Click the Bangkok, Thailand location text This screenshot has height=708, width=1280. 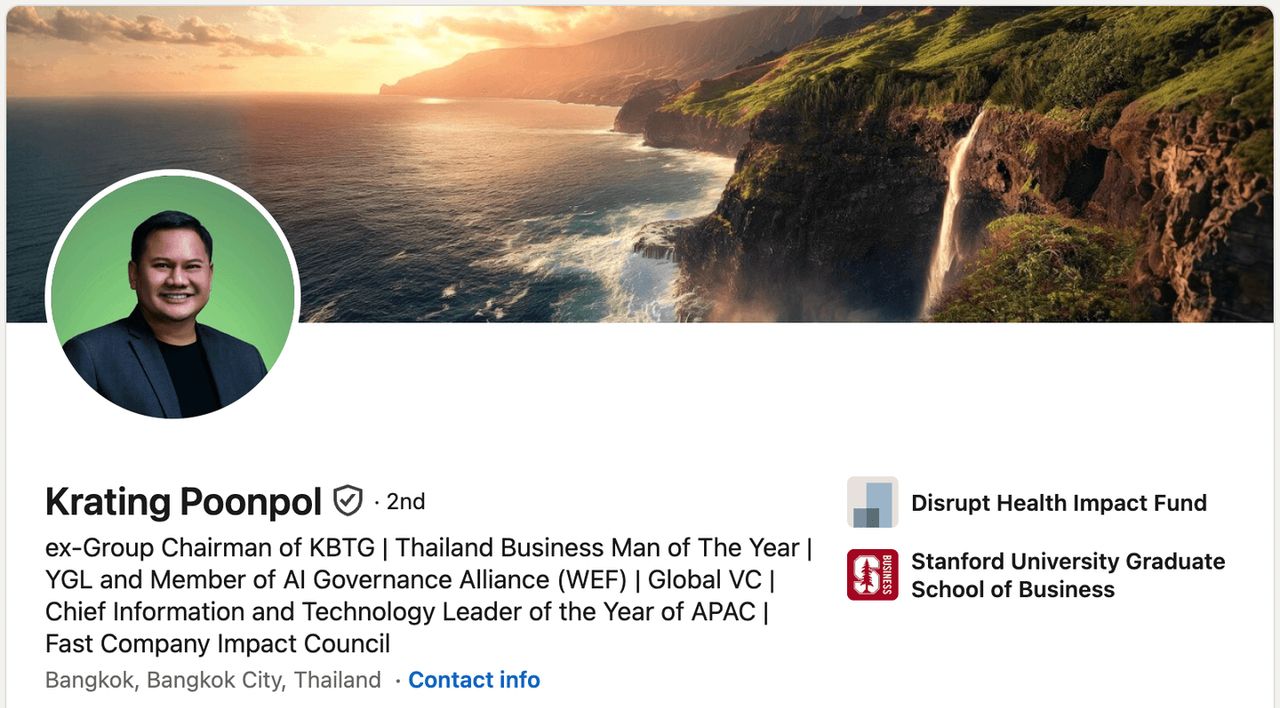(x=213, y=680)
